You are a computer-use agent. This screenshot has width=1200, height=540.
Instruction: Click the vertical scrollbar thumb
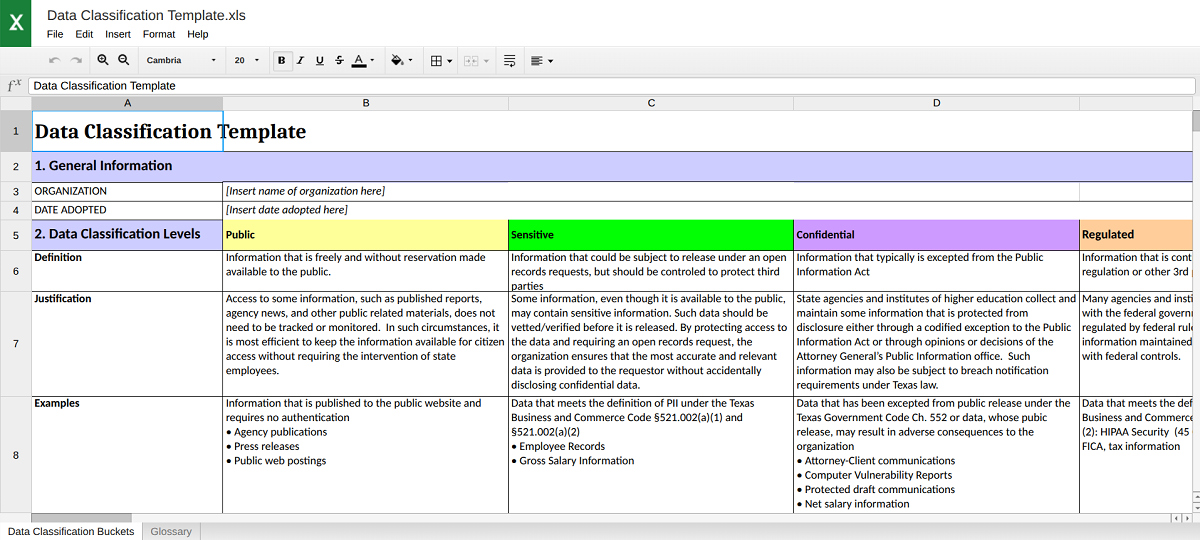tap(1196, 121)
